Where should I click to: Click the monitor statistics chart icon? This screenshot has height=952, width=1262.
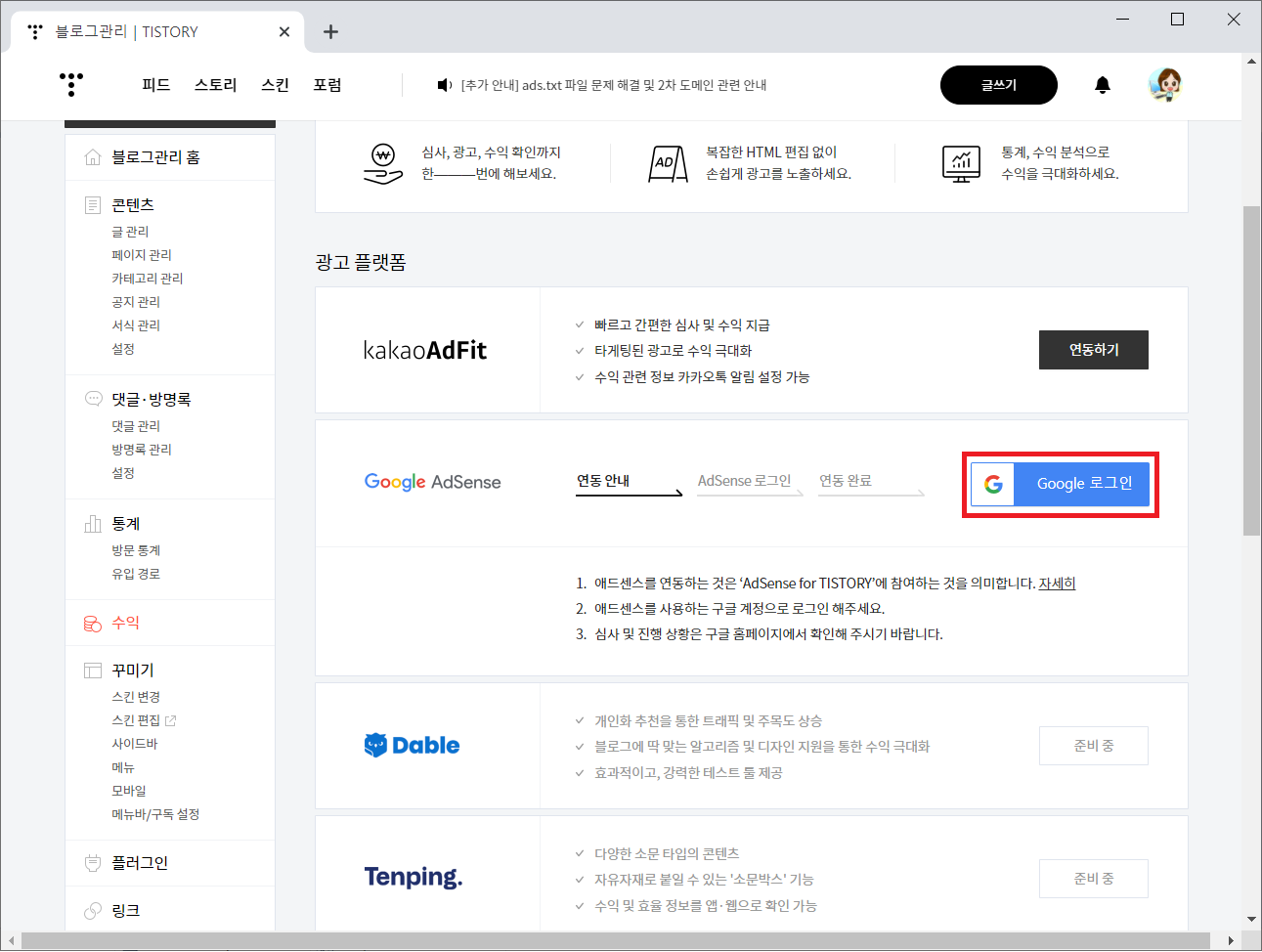[961, 163]
